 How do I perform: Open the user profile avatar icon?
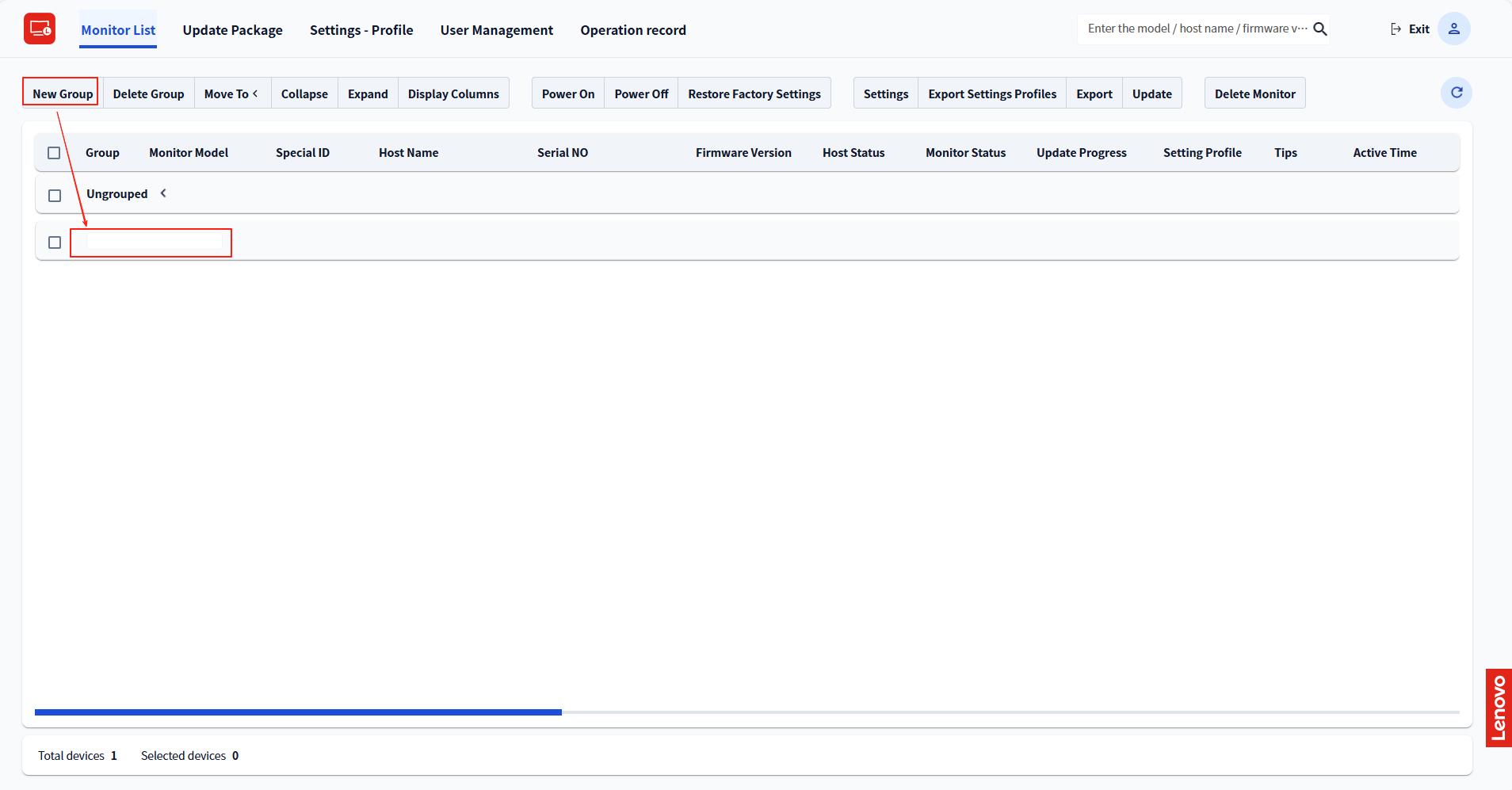pyautogui.click(x=1453, y=29)
